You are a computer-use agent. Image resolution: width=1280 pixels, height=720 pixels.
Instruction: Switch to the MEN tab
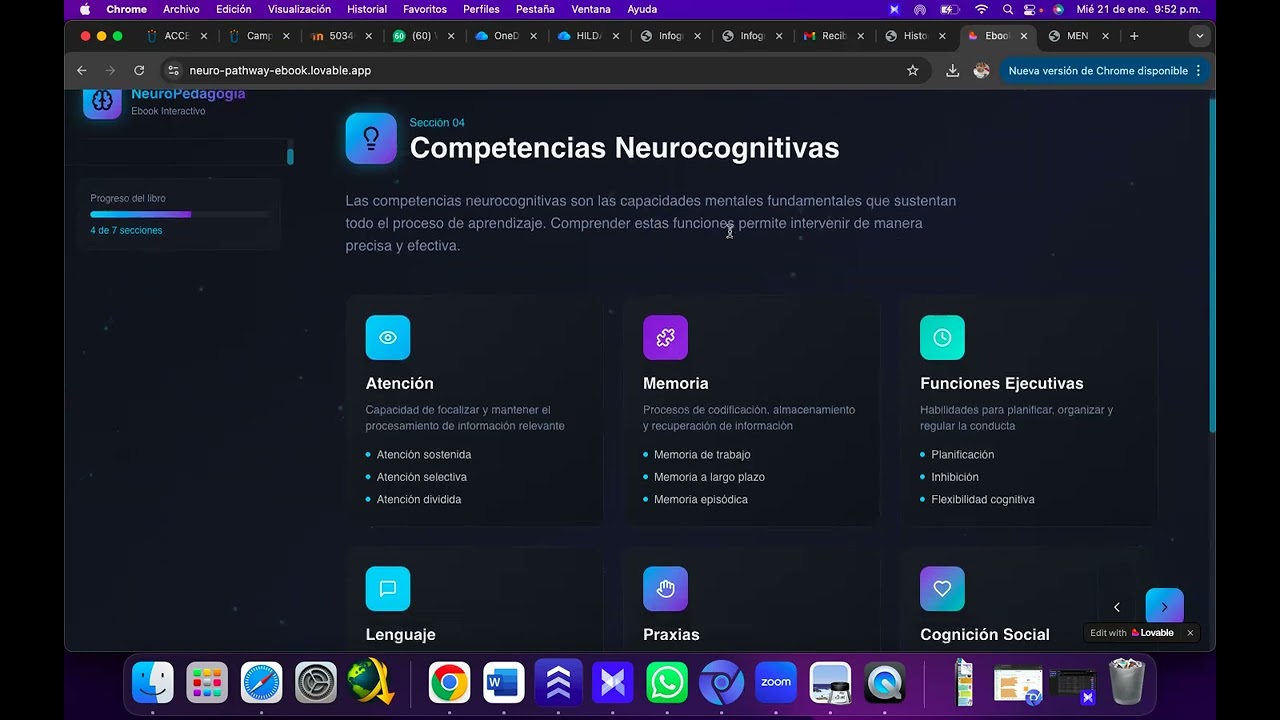[x=1079, y=36]
